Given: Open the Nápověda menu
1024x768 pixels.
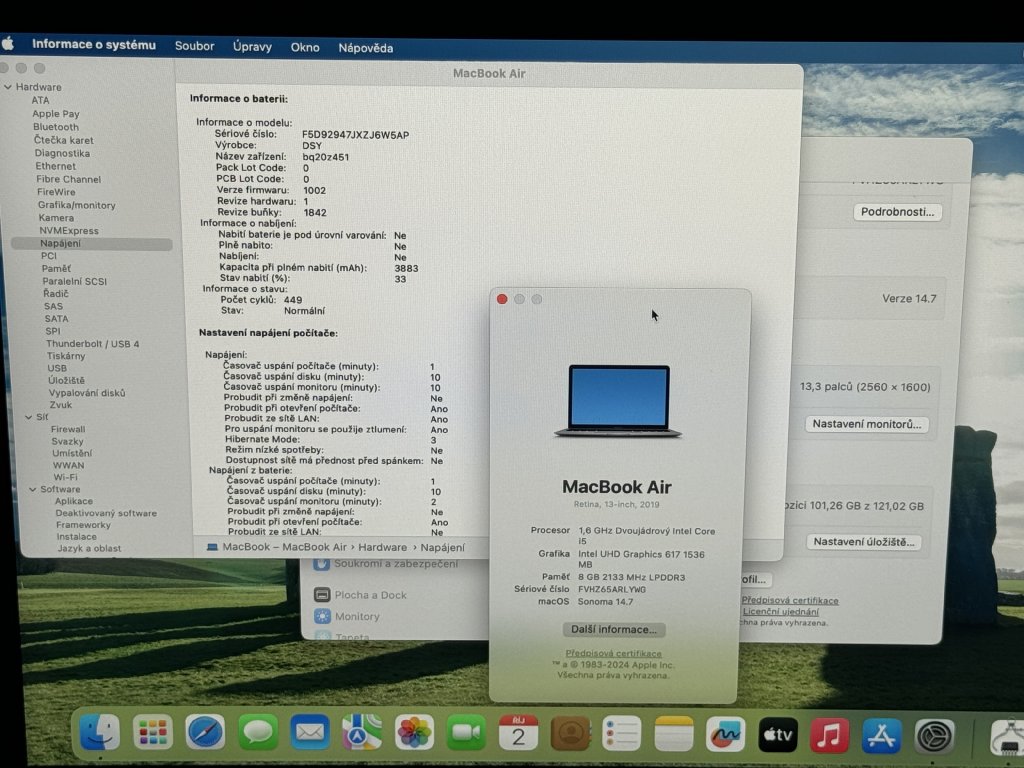Looking at the screenshot, I should tap(366, 48).
